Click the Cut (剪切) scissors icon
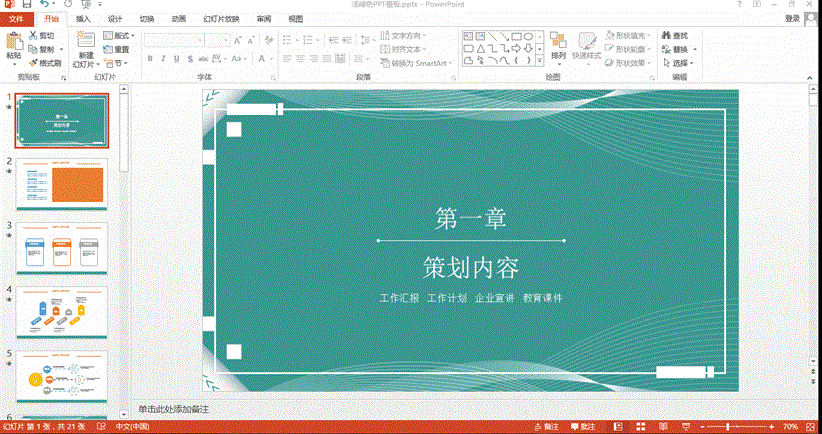The width and height of the screenshot is (822, 434). coord(33,35)
